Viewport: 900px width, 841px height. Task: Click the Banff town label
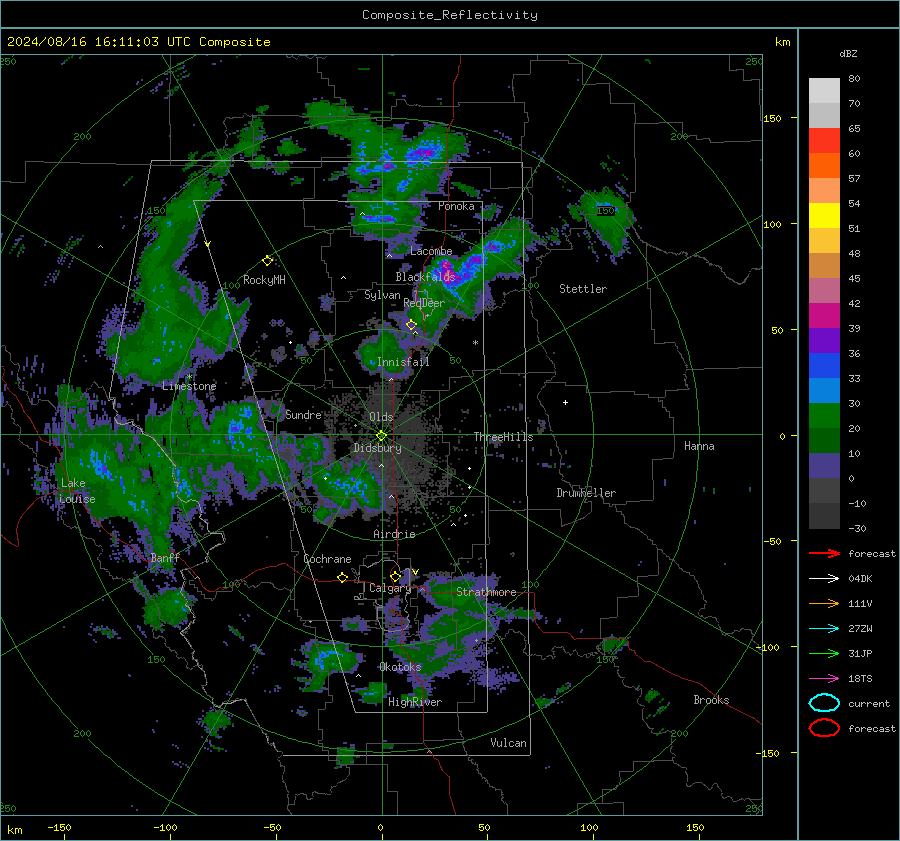pyautogui.click(x=165, y=557)
